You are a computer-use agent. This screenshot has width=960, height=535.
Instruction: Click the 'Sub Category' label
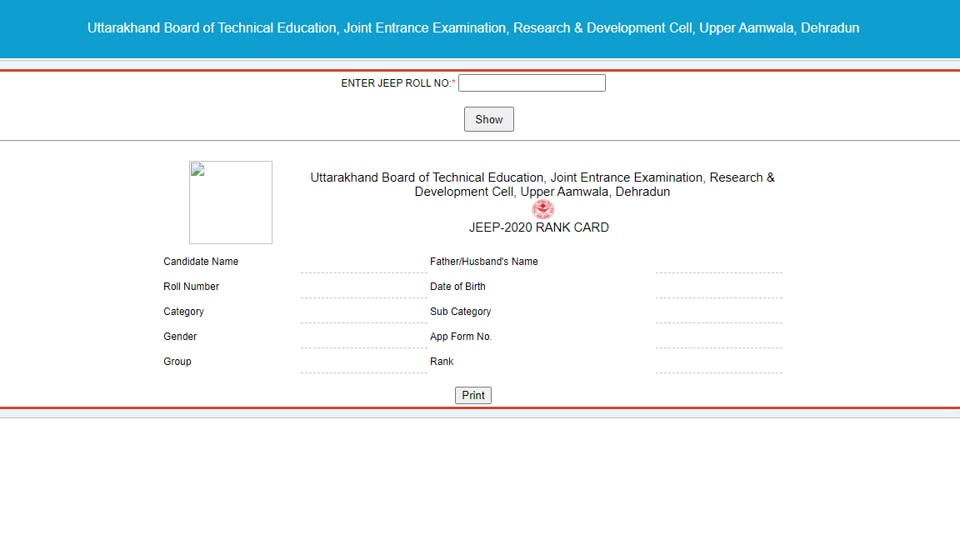(x=460, y=312)
